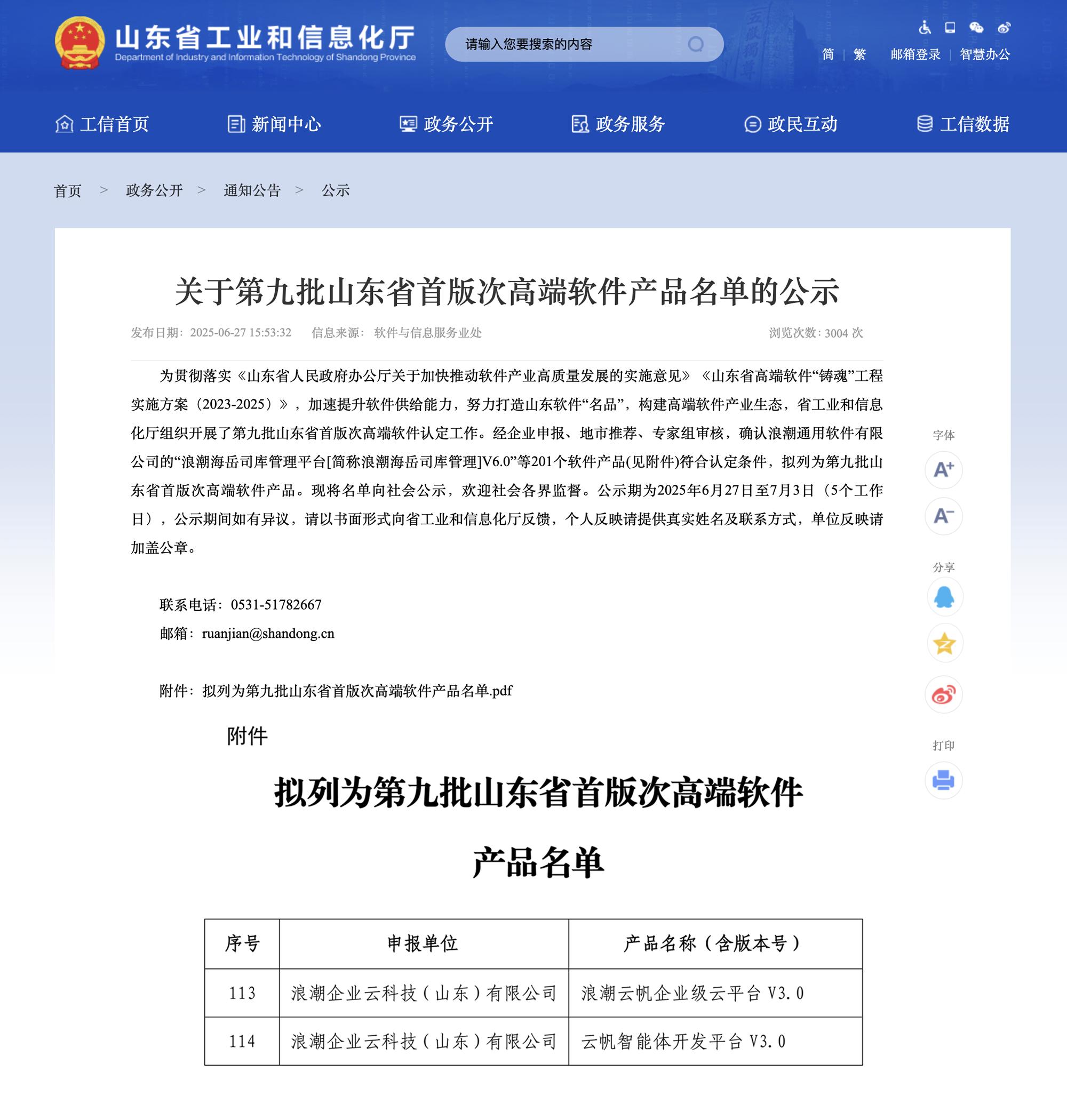Viewport: 1067px width, 1120px height.
Task: Go to 首页 breadcrumb
Action: [x=68, y=190]
